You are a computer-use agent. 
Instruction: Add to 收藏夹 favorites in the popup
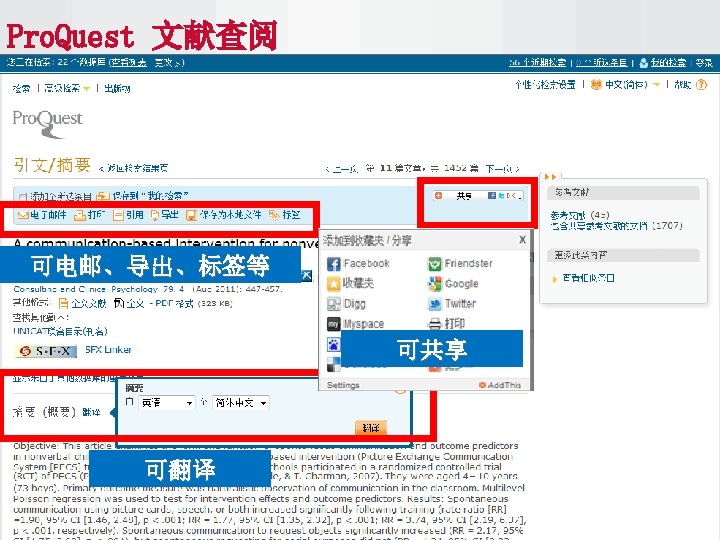click(x=350, y=283)
